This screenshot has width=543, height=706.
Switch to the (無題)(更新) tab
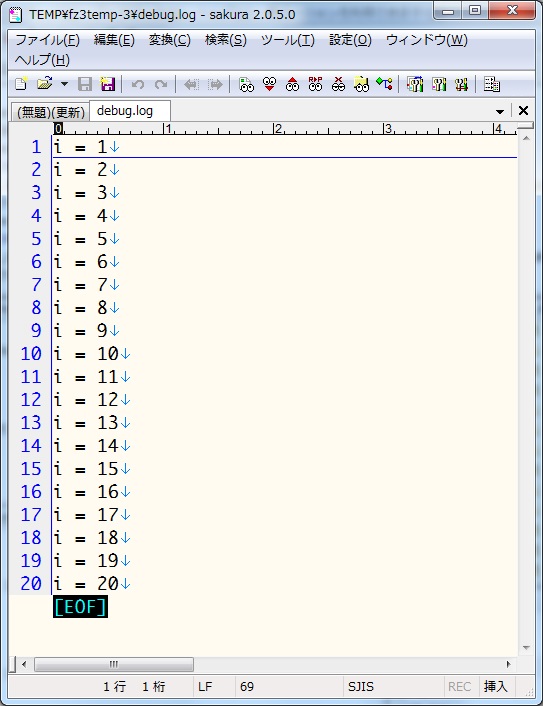(x=50, y=112)
